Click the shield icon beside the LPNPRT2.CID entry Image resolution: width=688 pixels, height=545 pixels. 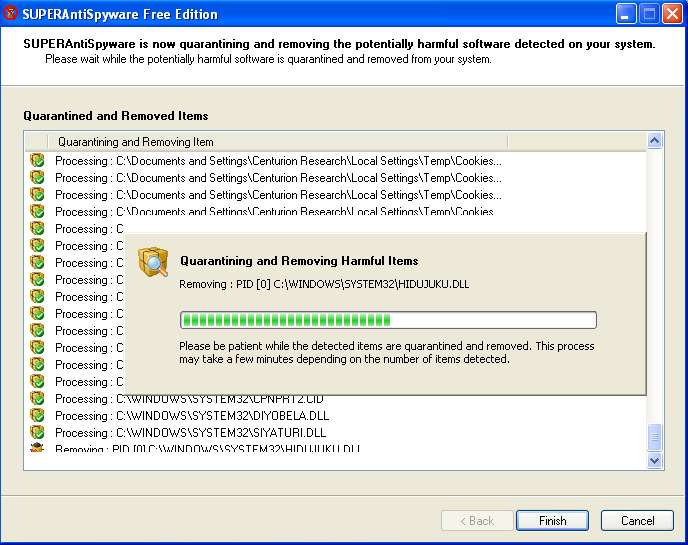tap(37, 399)
